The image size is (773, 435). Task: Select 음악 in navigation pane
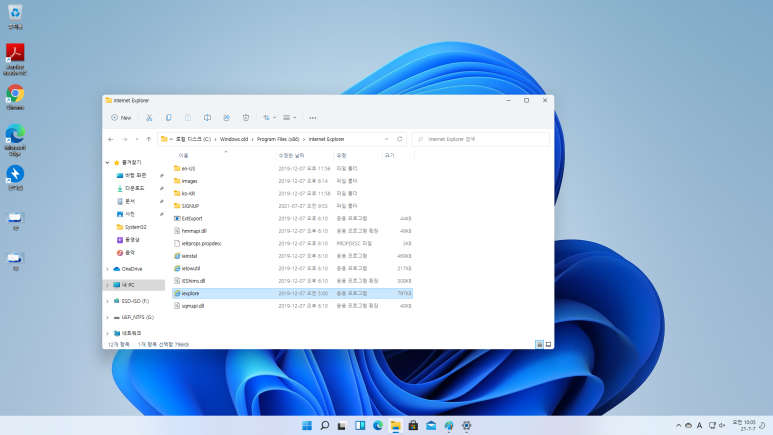(x=130, y=253)
